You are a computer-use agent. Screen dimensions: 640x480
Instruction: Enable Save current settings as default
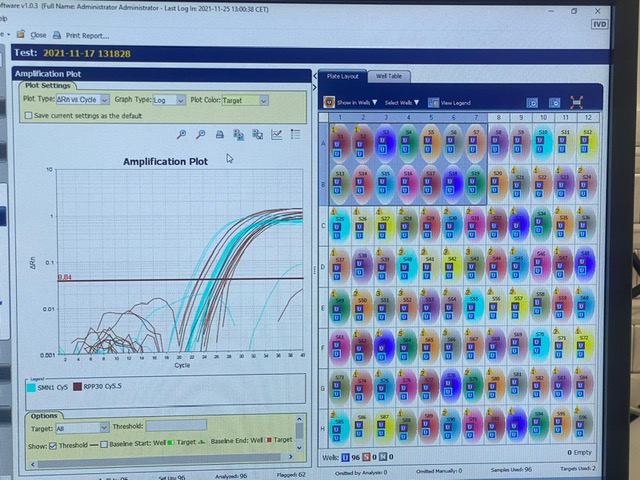coord(27,116)
